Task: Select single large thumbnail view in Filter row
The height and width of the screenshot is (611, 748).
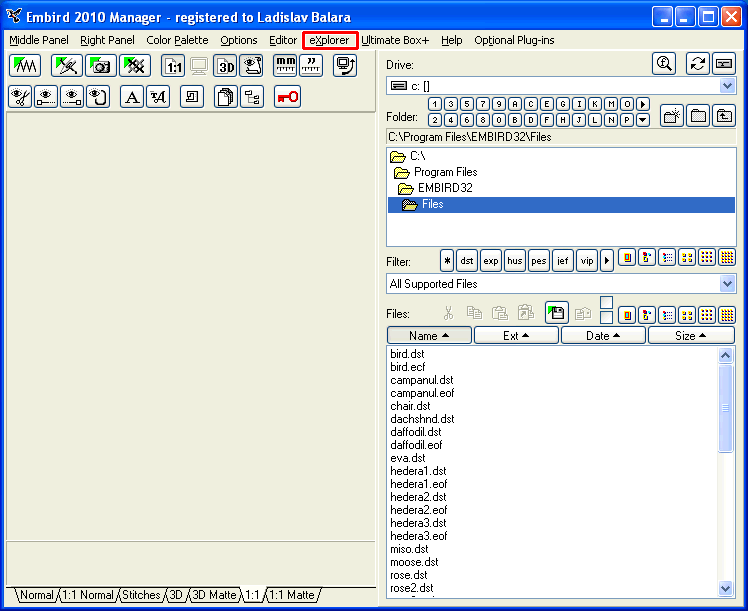Action: tap(627, 258)
